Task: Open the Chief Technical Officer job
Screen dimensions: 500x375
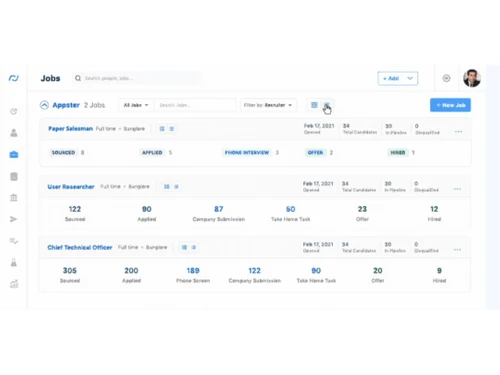Action: 80,247
